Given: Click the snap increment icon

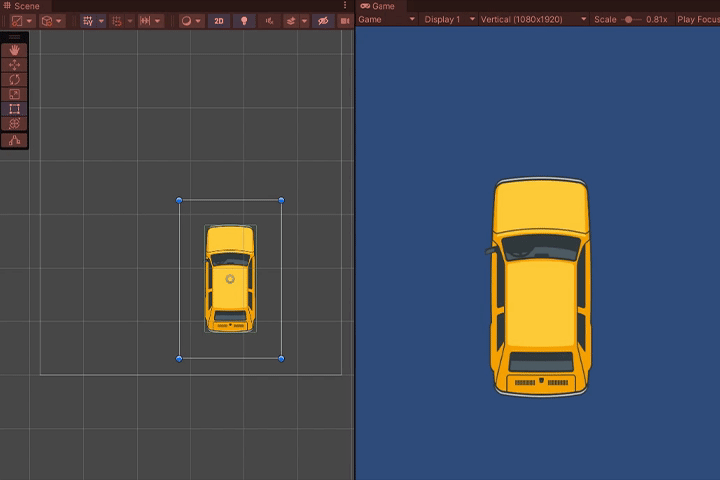Looking at the screenshot, I should (x=145, y=21).
